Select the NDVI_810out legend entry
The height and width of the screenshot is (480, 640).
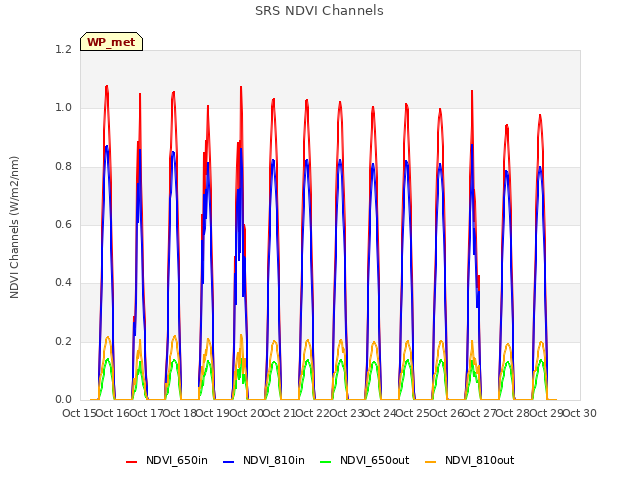tap(470, 460)
